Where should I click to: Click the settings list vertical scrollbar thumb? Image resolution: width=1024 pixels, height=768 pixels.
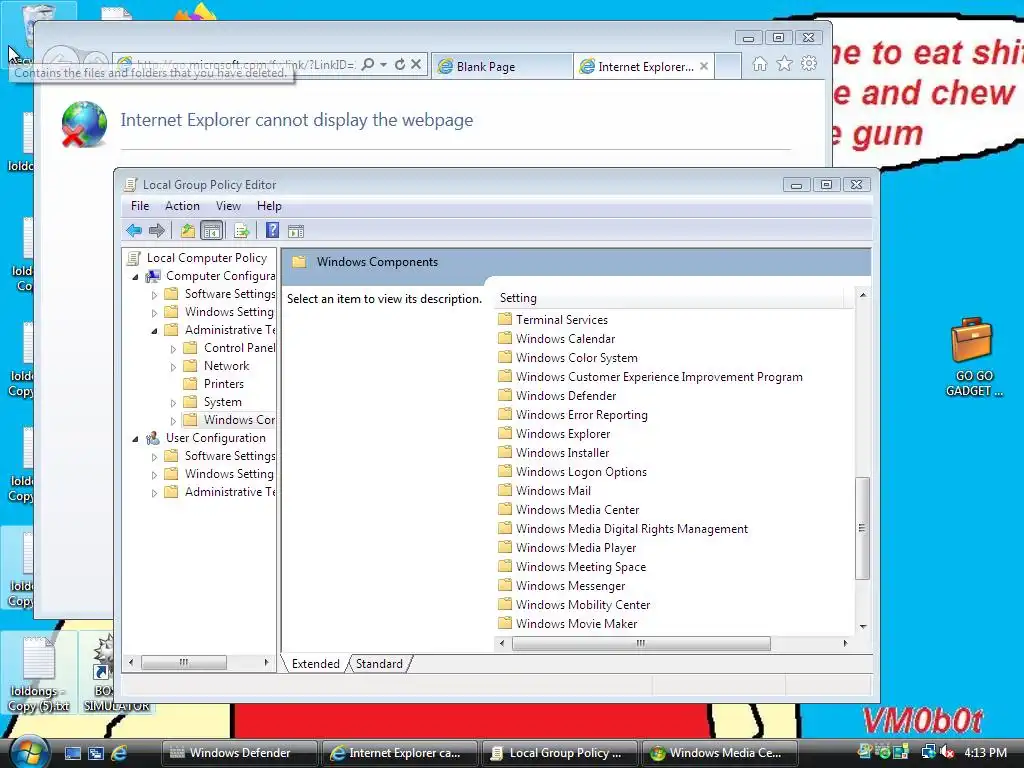862,528
